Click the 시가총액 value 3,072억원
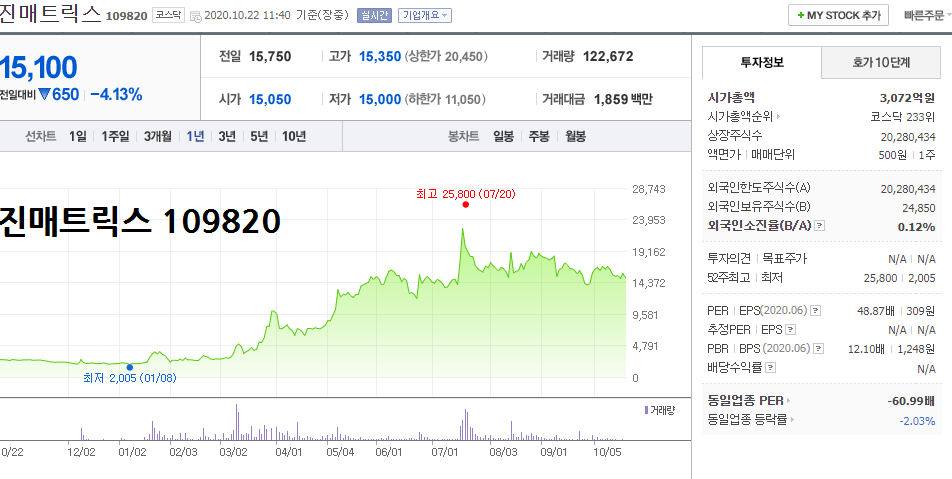The image size is (952, 479). coord(908,98)
